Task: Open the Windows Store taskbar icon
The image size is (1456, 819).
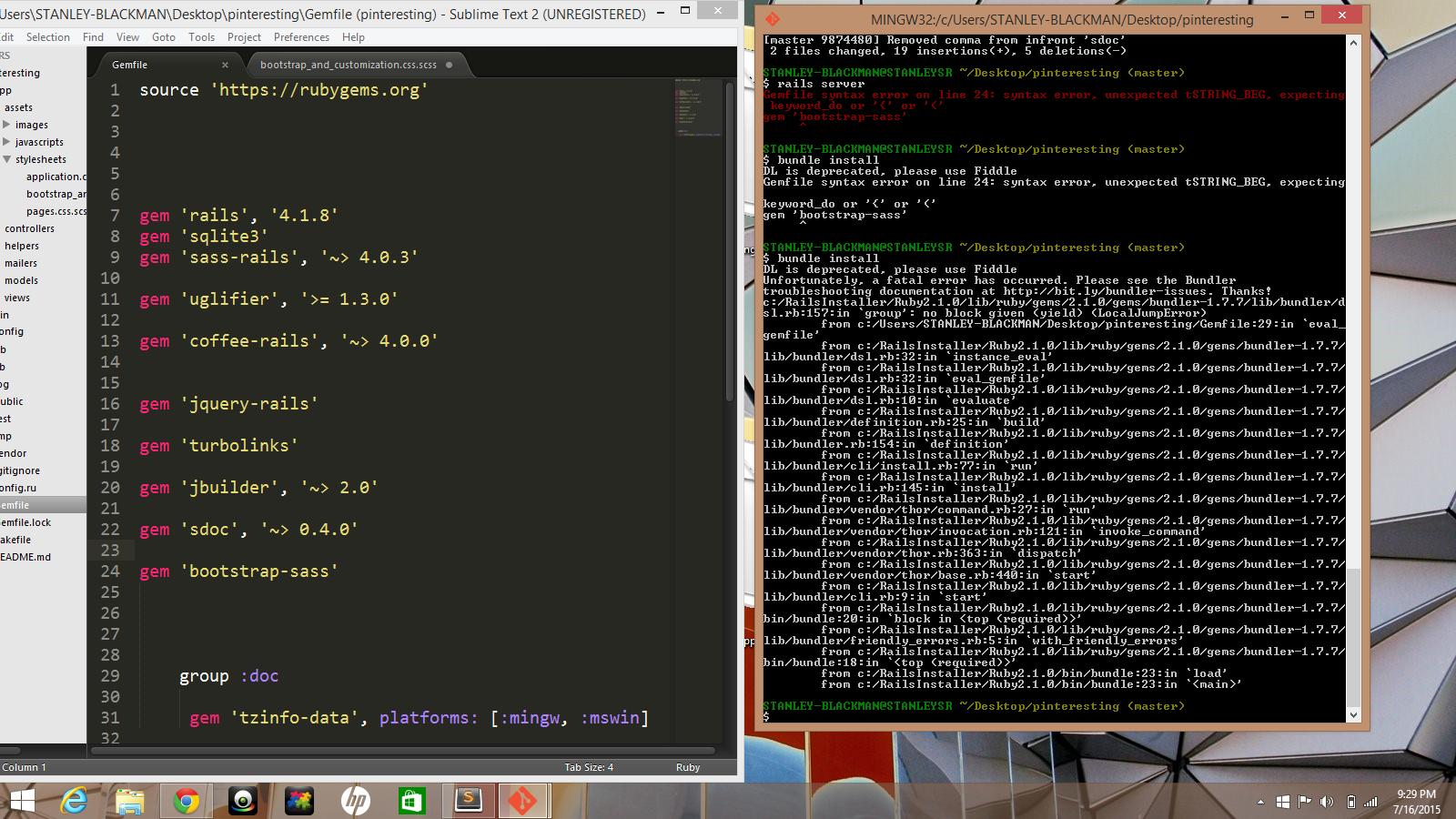Action: (412, 802)
